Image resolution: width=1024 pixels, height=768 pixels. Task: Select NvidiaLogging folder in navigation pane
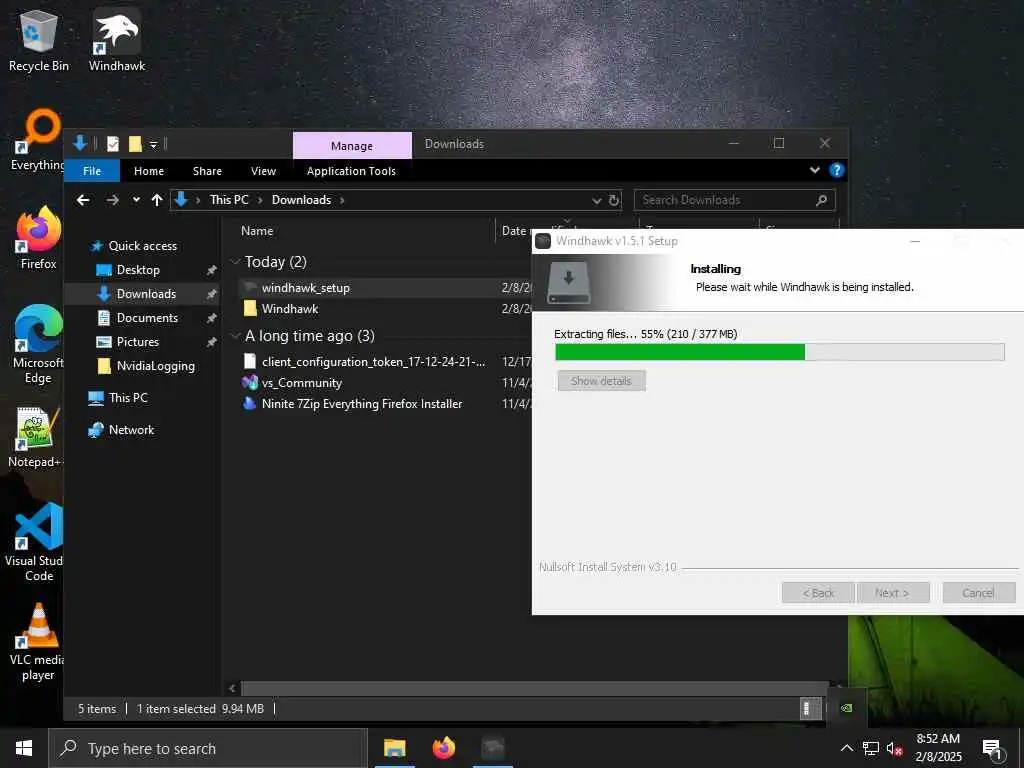(x=155, y=366)
